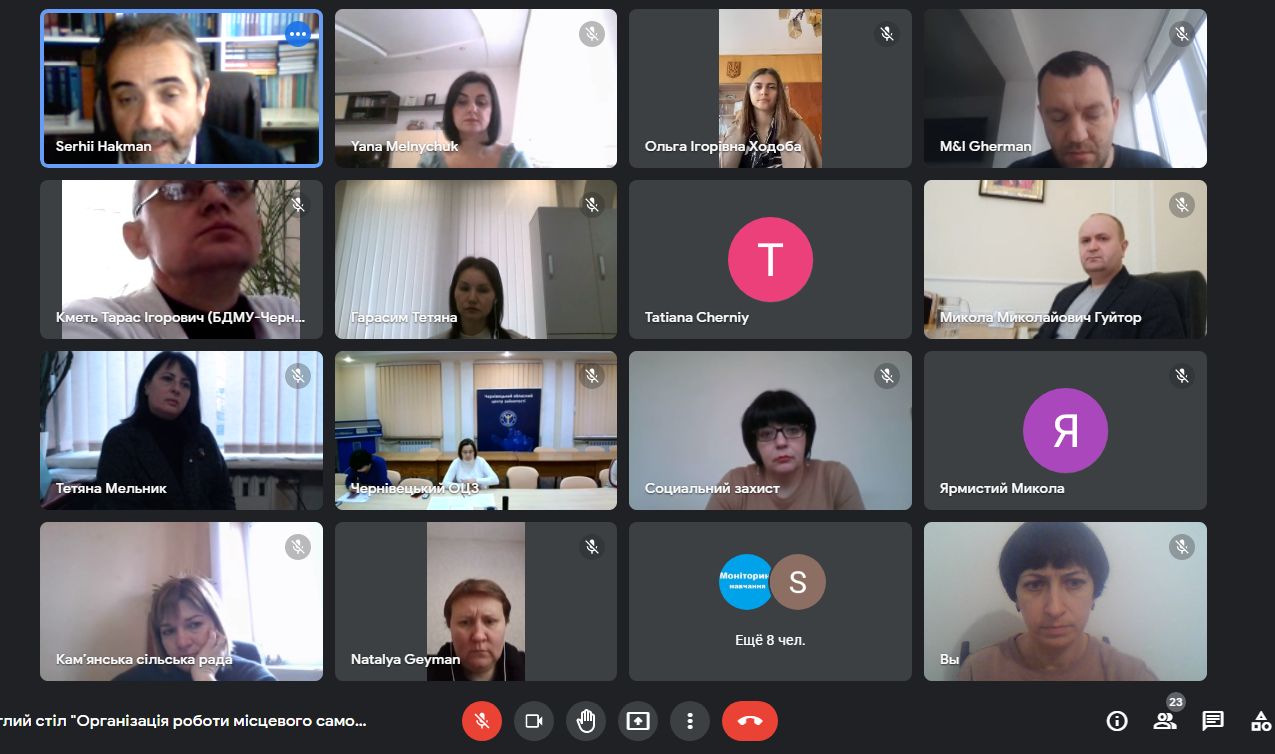The height and width of the screenshot is (754, 1275).
Task: Select the Ярмистий Микола purple avatar
Action: (x=1065, y=430)
